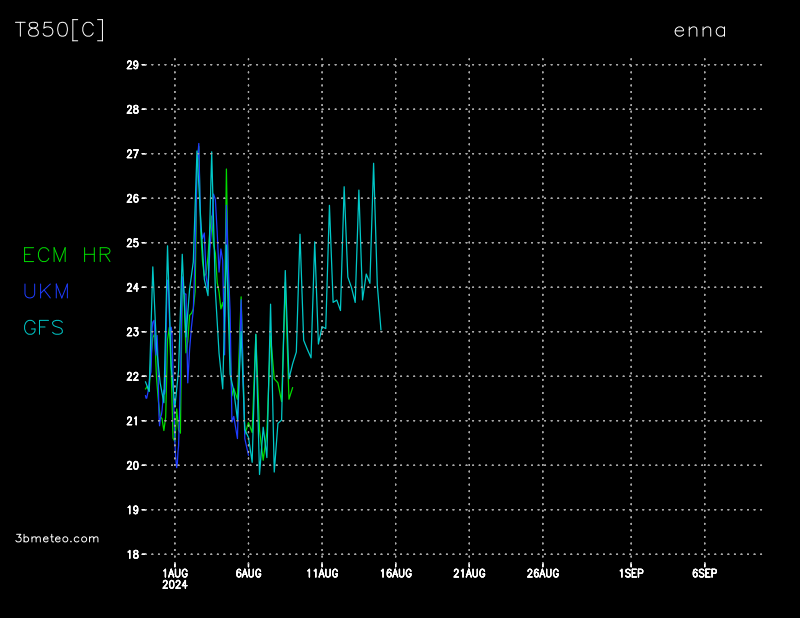Select the enna location label
800x618 pixels.
pos(700,30)
